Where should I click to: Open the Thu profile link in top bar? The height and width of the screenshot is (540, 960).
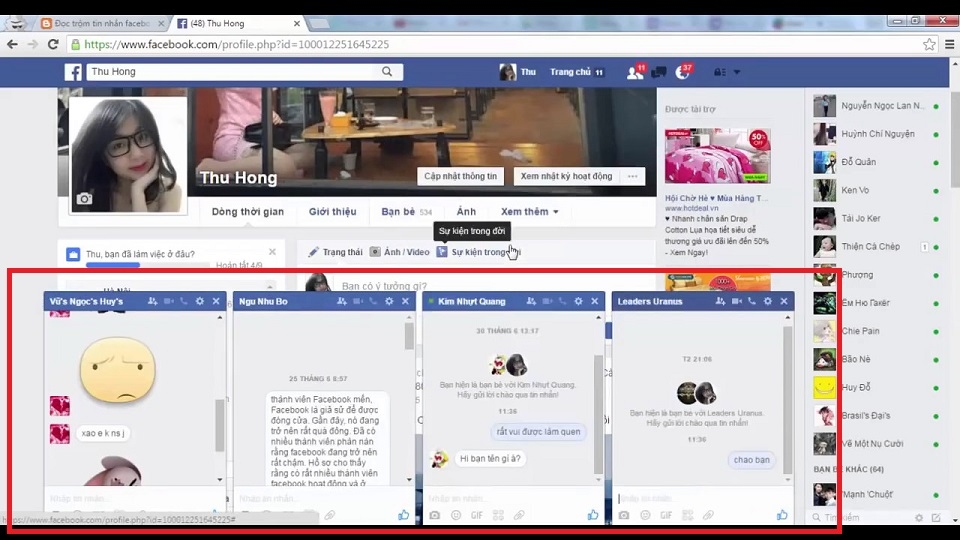(x=518, y=72)
